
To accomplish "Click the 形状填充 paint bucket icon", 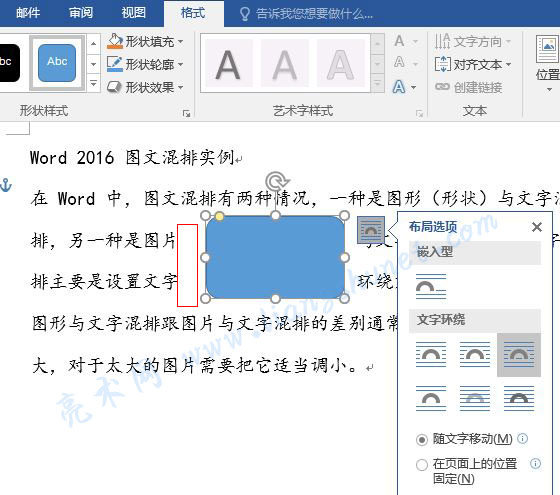I will 115,41.
